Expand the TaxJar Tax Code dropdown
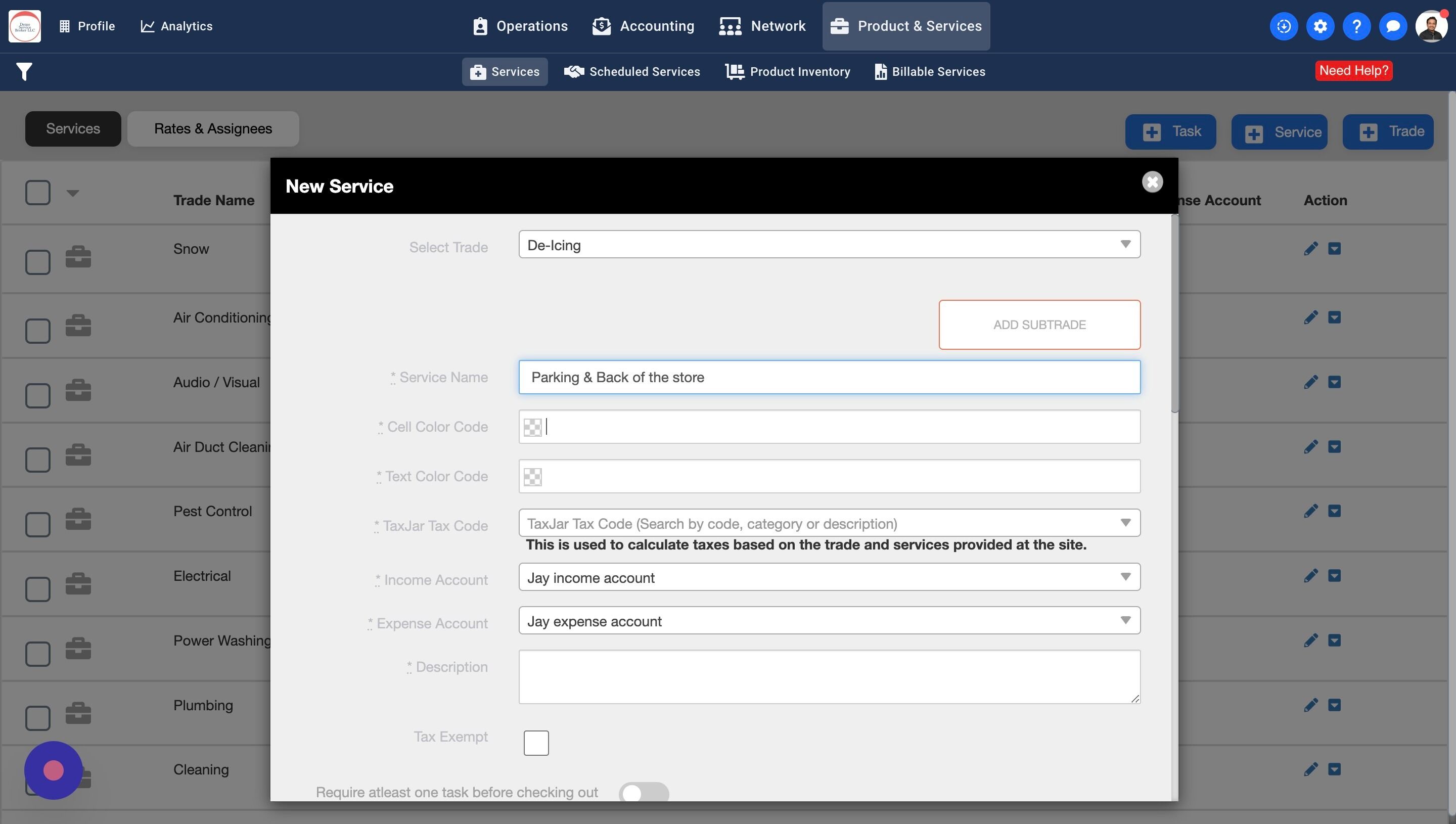Screen dimensions: 1456x824 click(829, 523)
